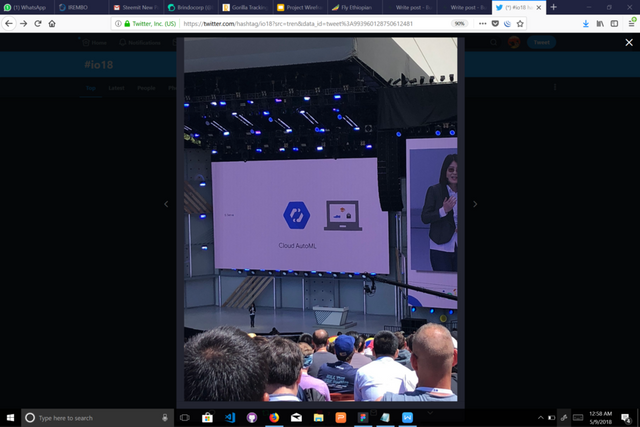Switch to the IREMBO tab

pos(82,7)
